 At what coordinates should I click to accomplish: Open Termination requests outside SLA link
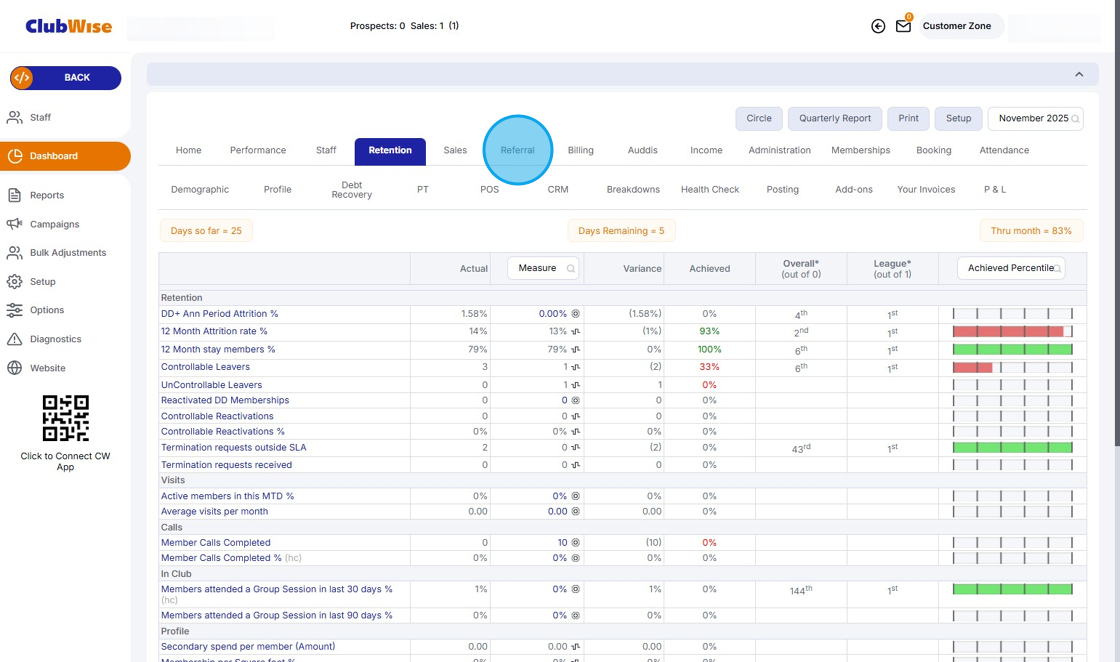point(234,448)
